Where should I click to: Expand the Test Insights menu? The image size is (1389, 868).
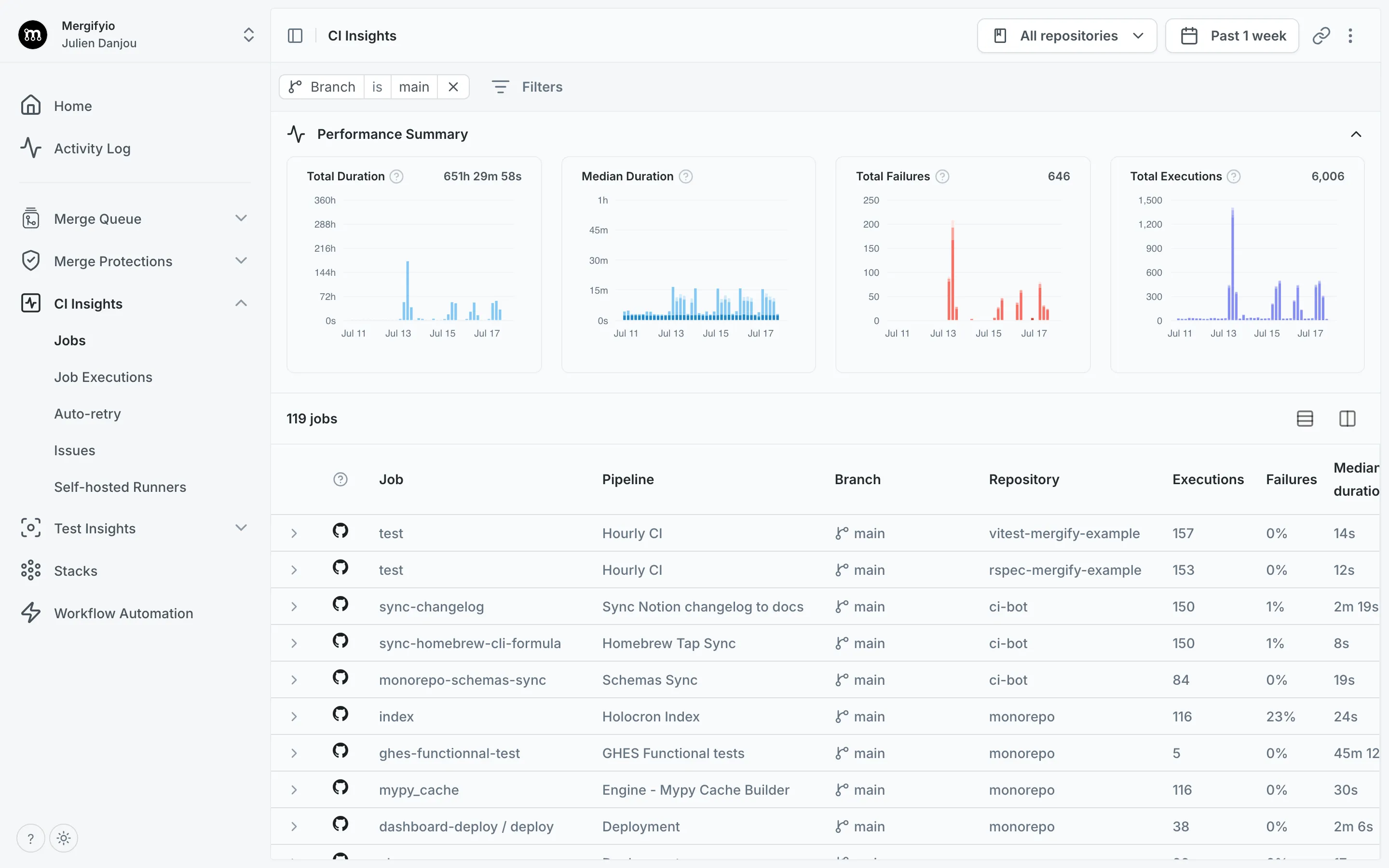(241, 528)
